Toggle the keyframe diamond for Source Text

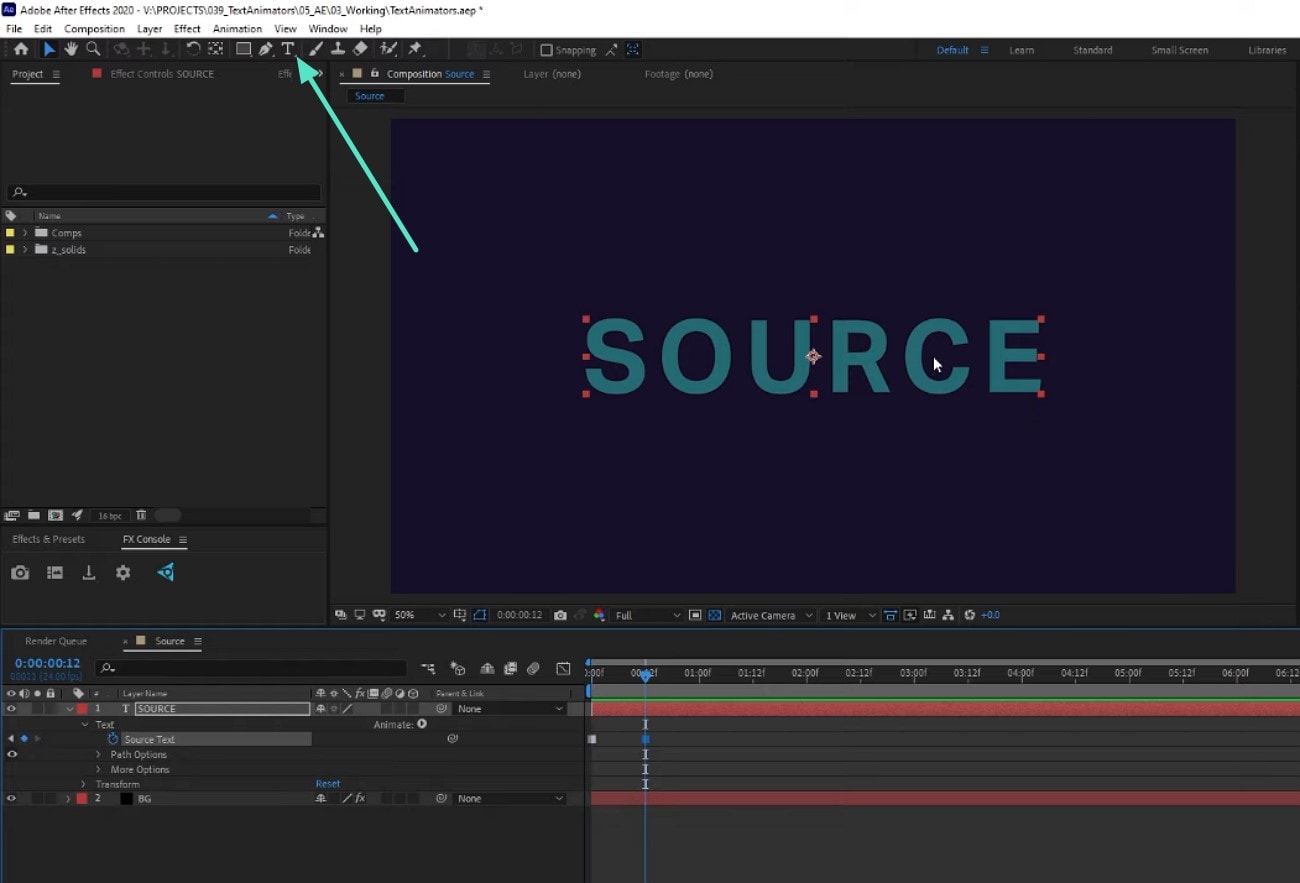point(24,739)
